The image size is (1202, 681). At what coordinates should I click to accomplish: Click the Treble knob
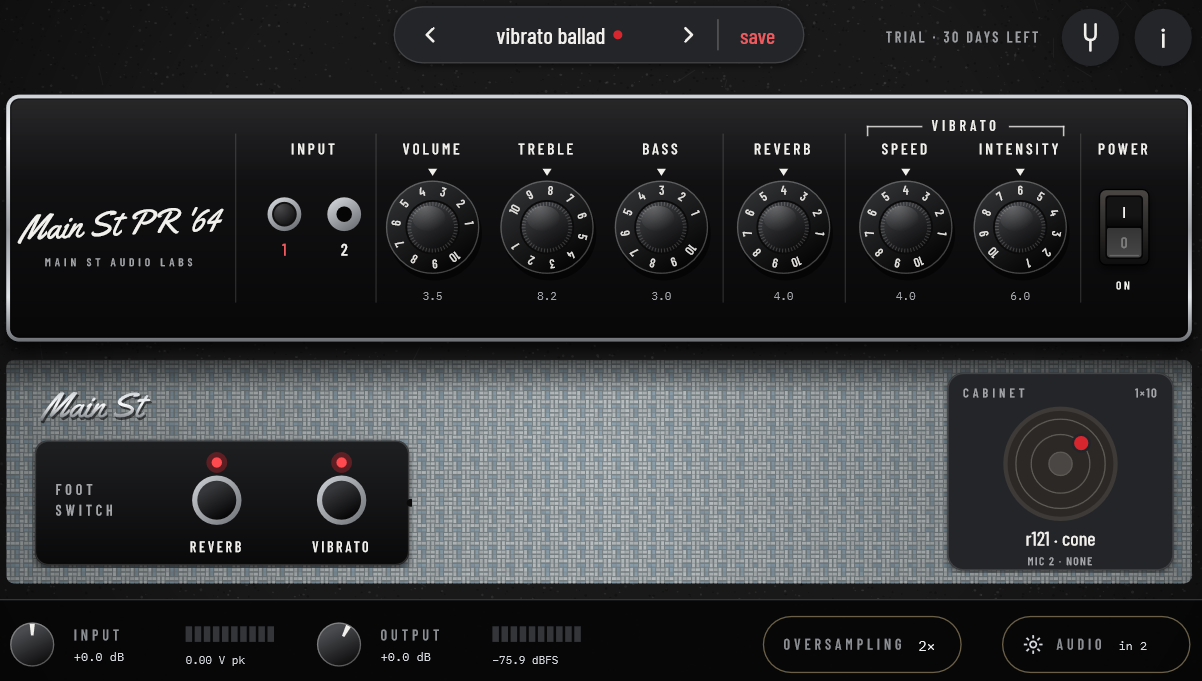[x=546, y=227]
